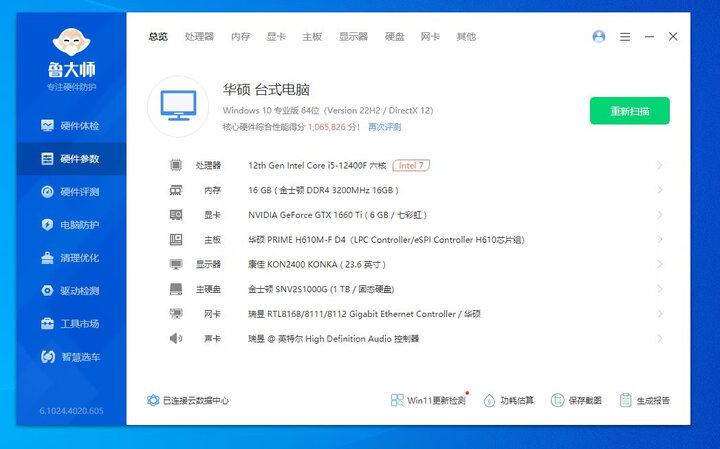Switch to the top 显卡 tab

tap(276, 37)
